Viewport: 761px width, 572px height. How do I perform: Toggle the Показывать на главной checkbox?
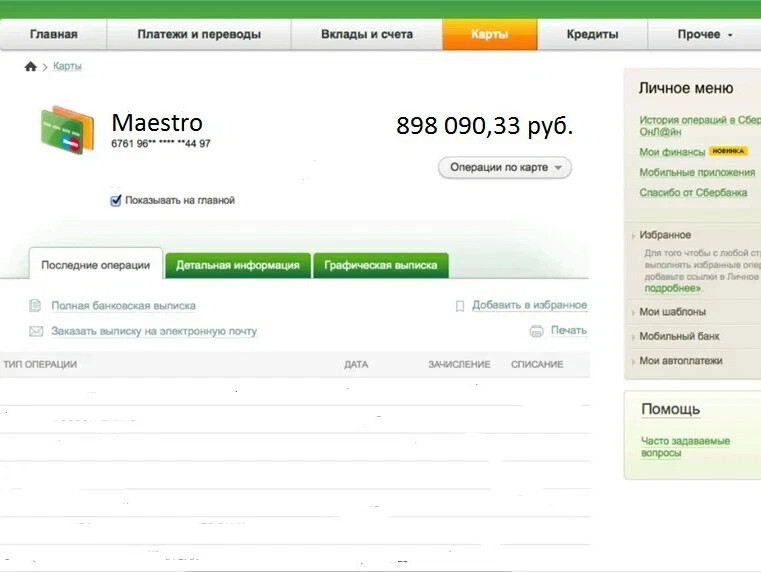click(116, 200)
